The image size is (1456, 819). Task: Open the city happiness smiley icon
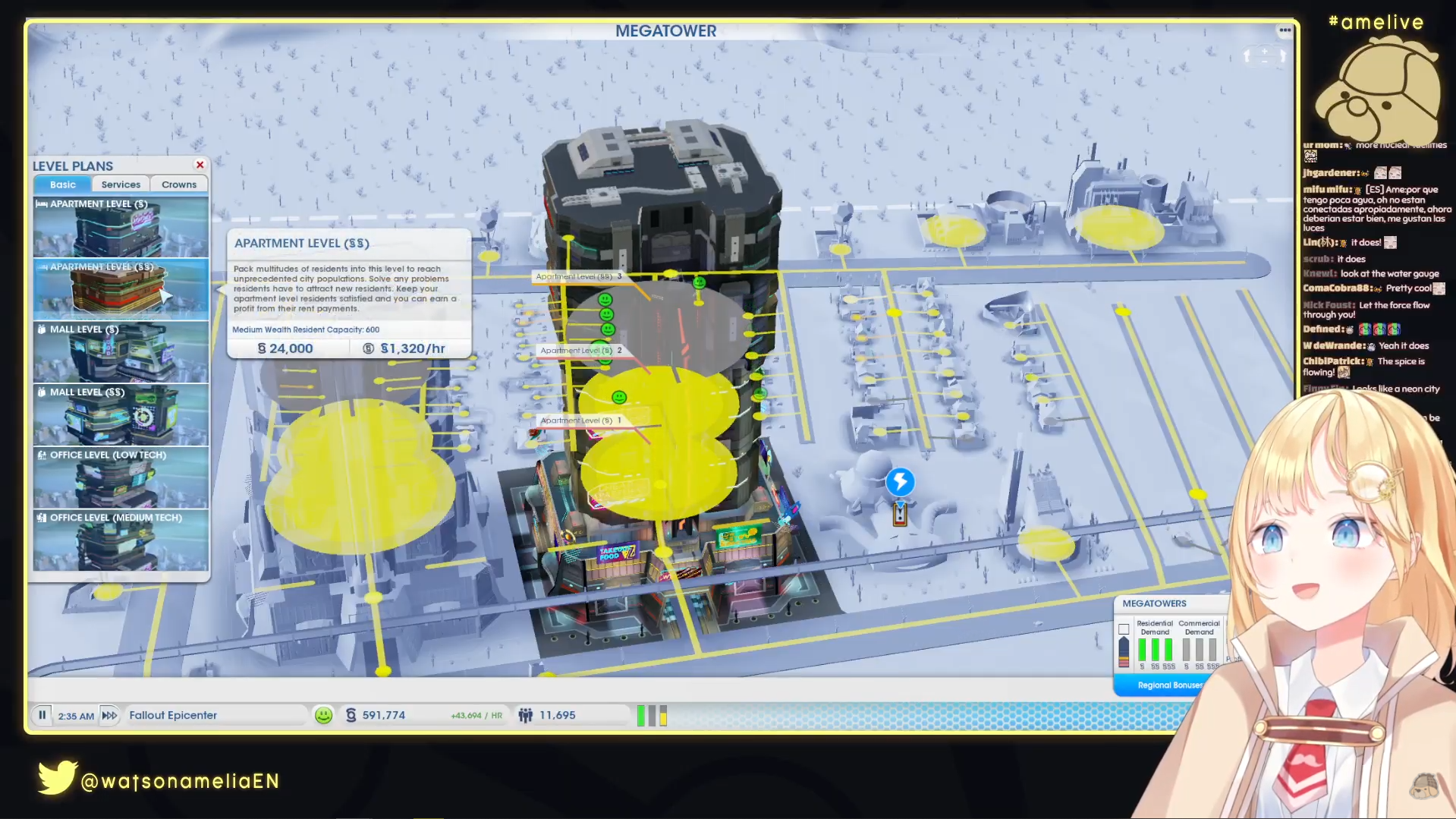click(324, 715)
